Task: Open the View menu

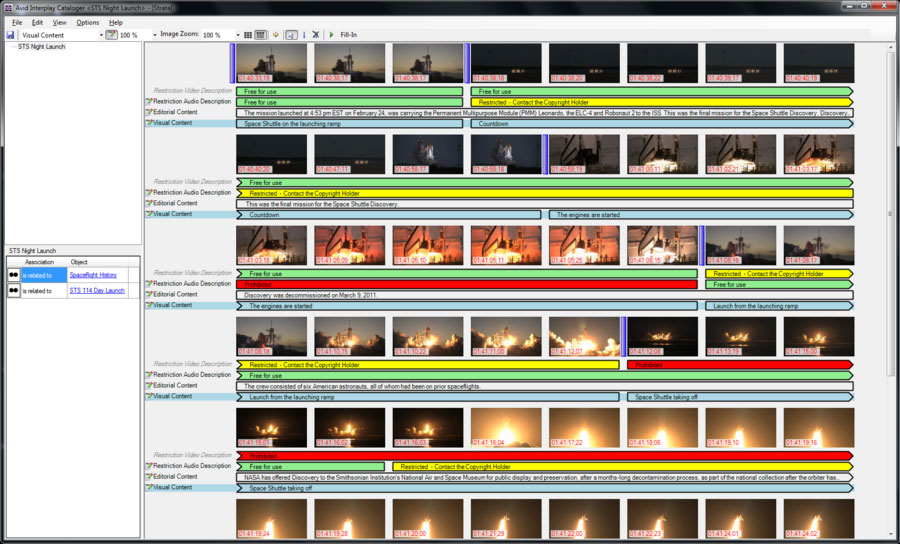Action: pyautogui.click(x=60, y=22)
